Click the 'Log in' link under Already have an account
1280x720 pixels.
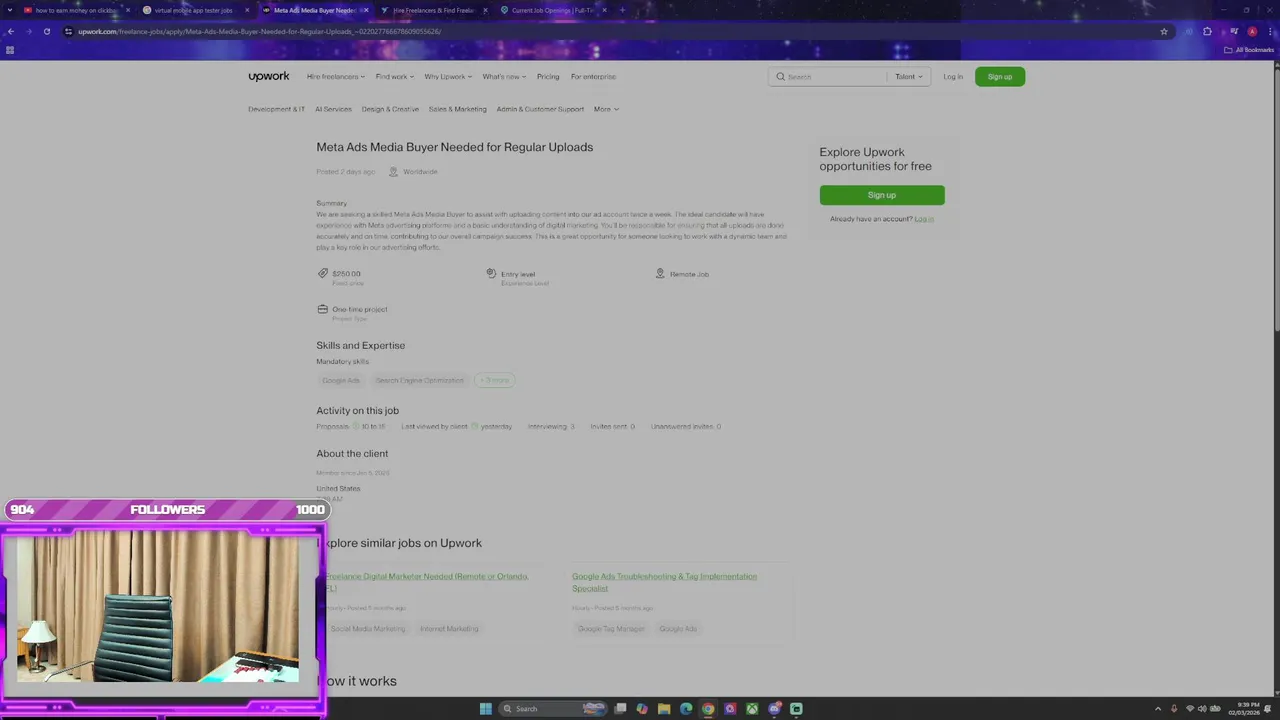pos(924,219)
